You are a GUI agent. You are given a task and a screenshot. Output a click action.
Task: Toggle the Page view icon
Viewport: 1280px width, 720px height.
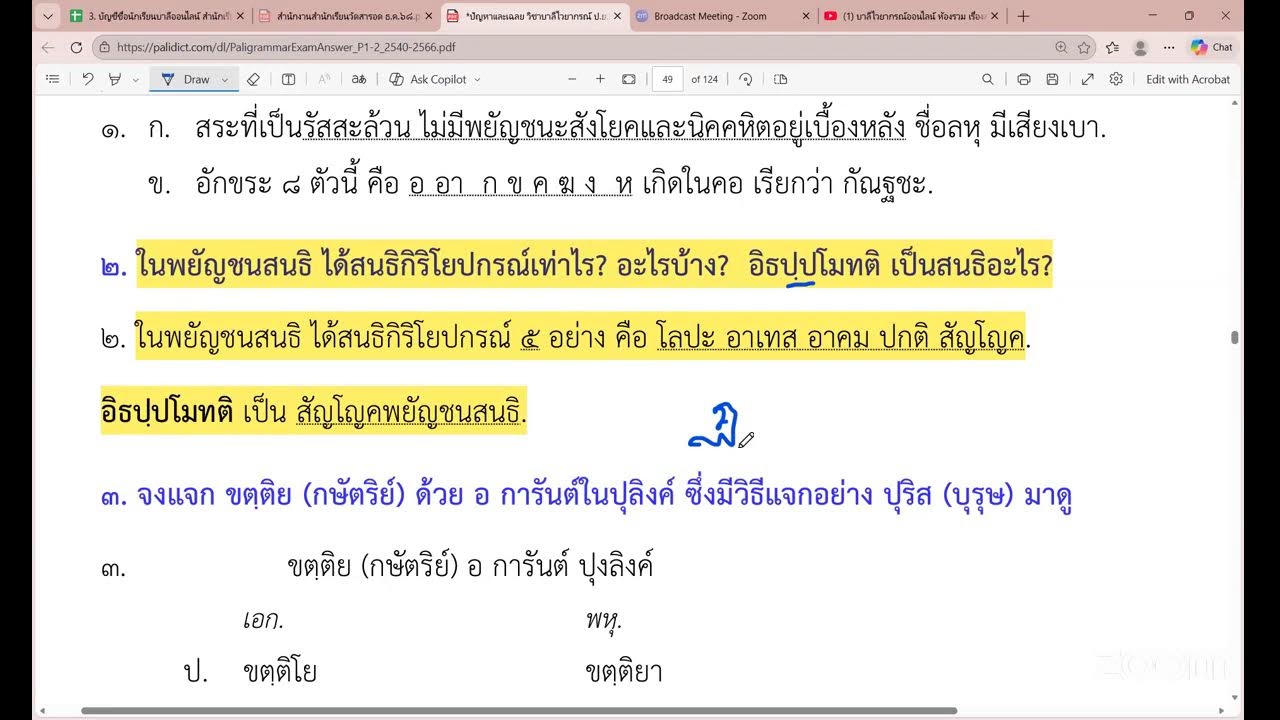tap(781, 79)
